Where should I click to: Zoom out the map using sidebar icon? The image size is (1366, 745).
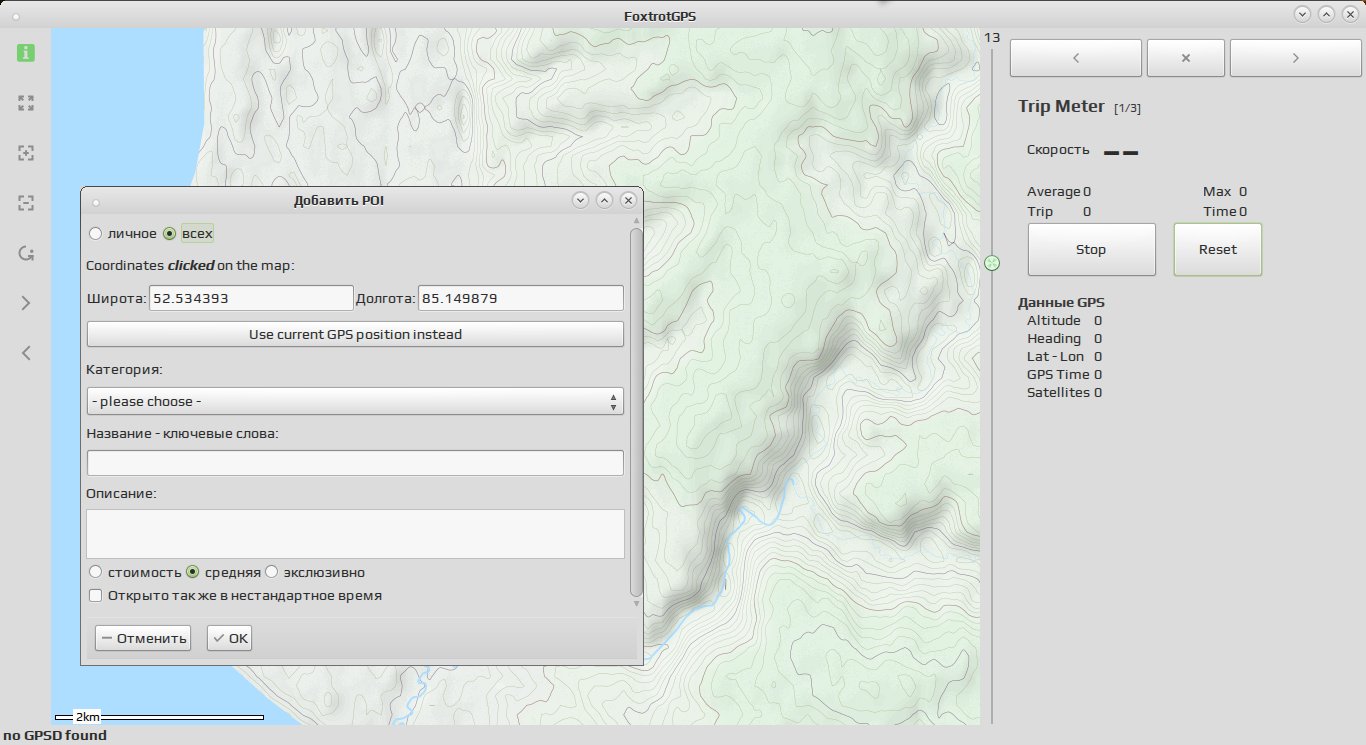pyautogui.click(x=26, y=203)
